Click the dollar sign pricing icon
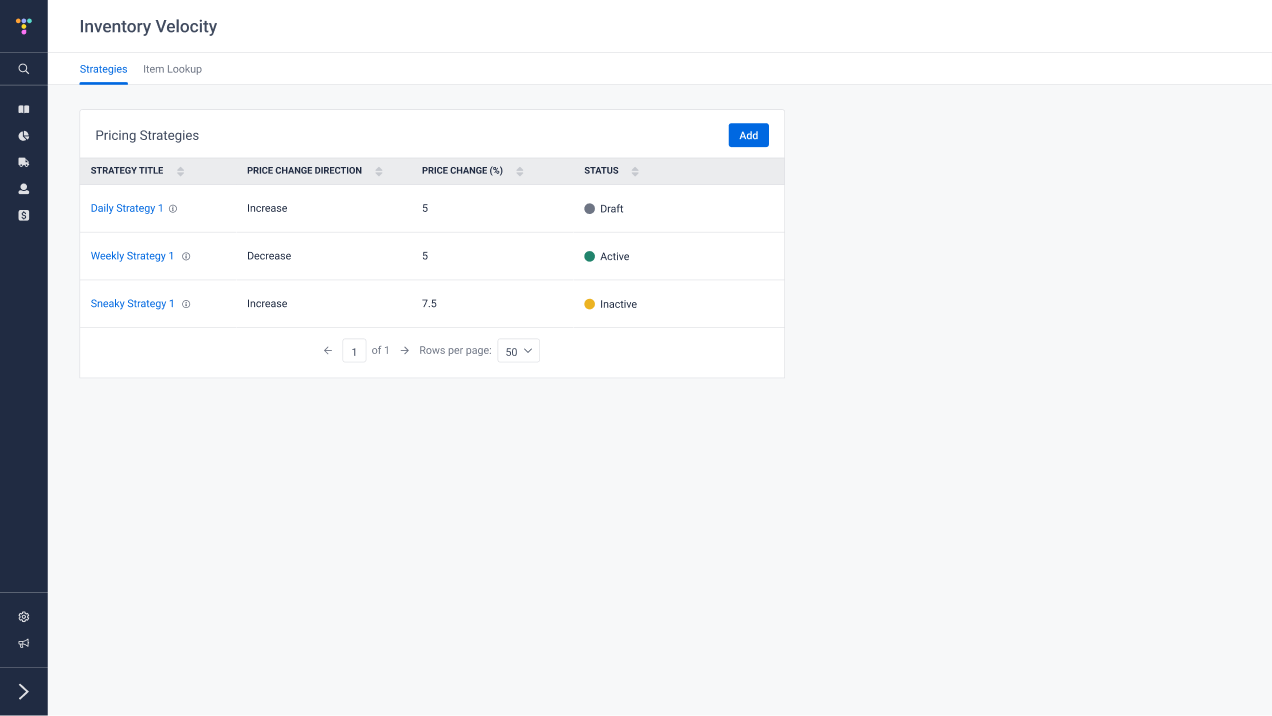The height and width of the screenshot is (716, 1272). (x=24, y=215)
